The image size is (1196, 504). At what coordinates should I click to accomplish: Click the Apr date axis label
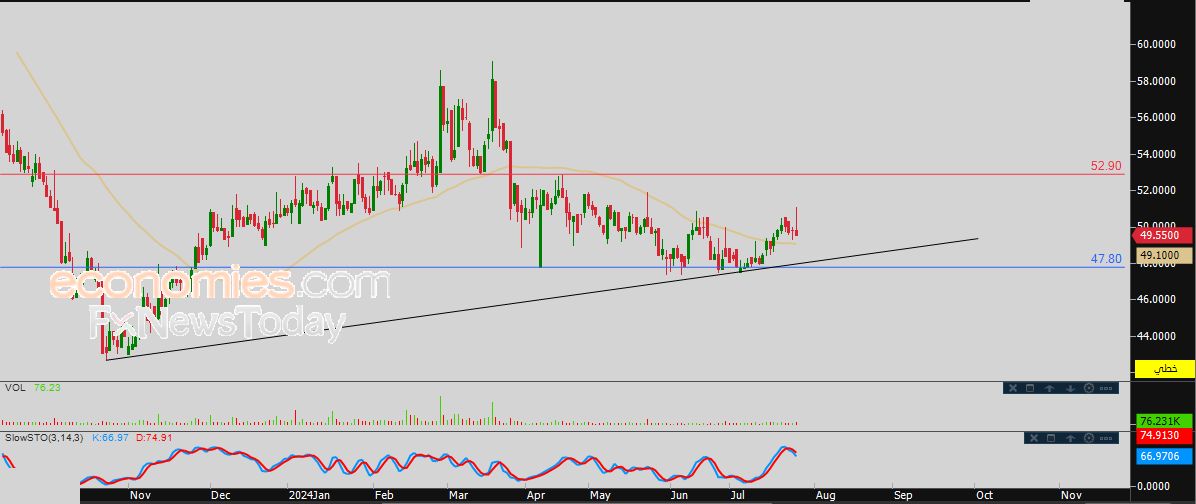pyautogui.click(x=536, y=495)
